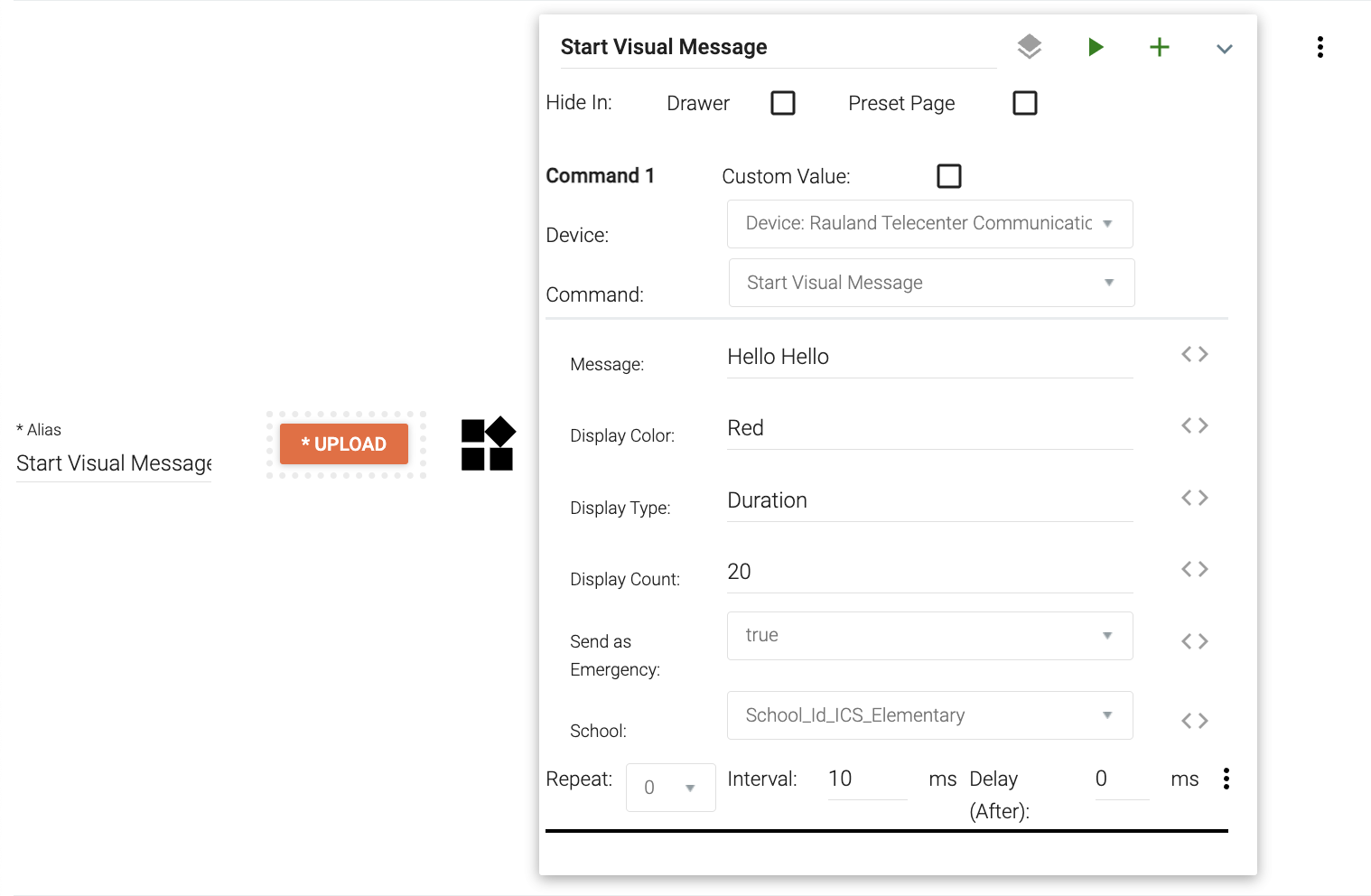Click the Interval field with value 10

pos(868,779)
